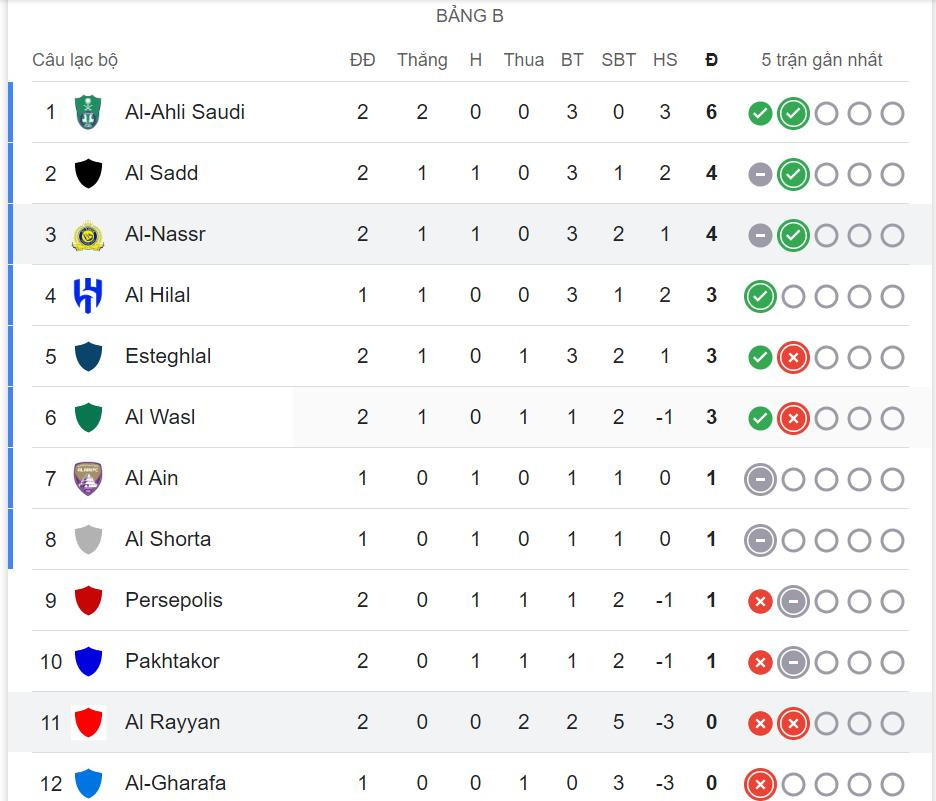Click Al Sadd's grey draw result icon
Screen dimensions: 936x801
760,174
